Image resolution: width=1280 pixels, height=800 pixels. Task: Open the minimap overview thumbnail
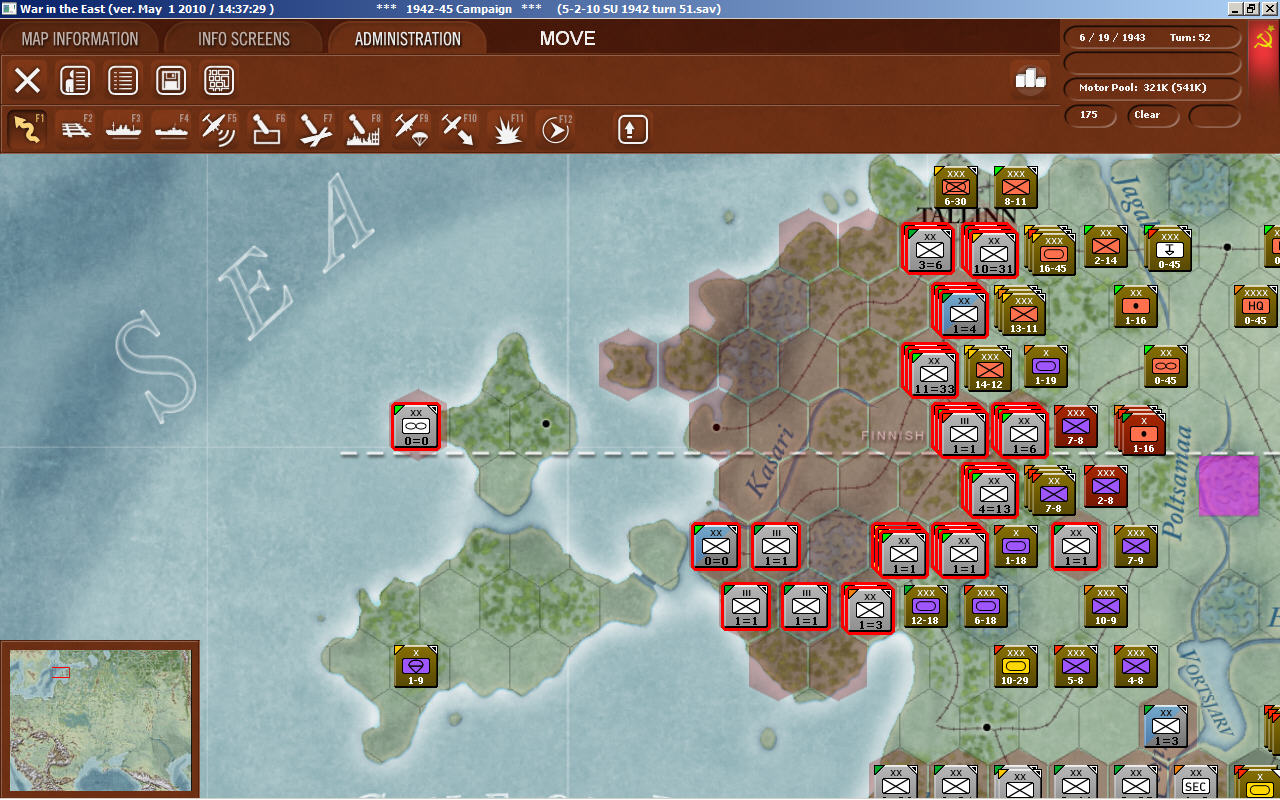pos(99,721)
